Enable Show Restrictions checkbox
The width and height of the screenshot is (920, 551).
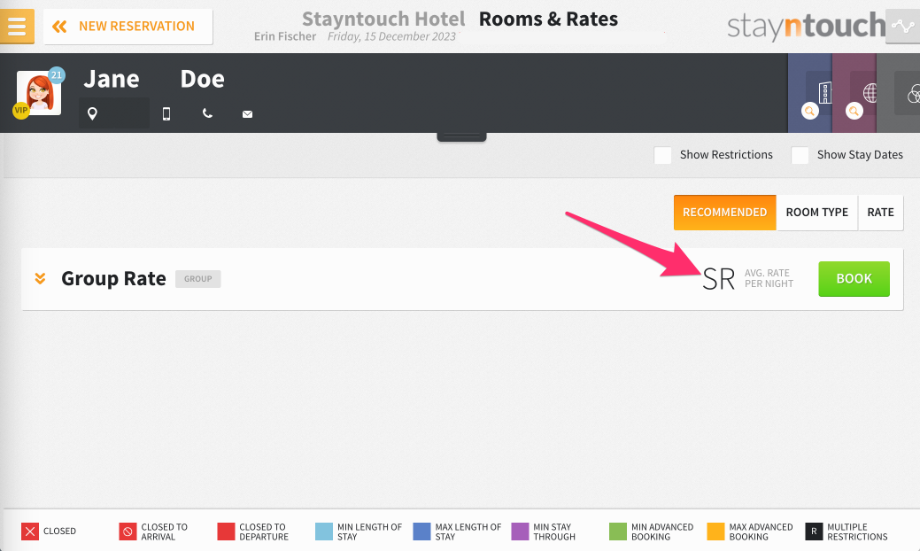[x=662, y=156]
